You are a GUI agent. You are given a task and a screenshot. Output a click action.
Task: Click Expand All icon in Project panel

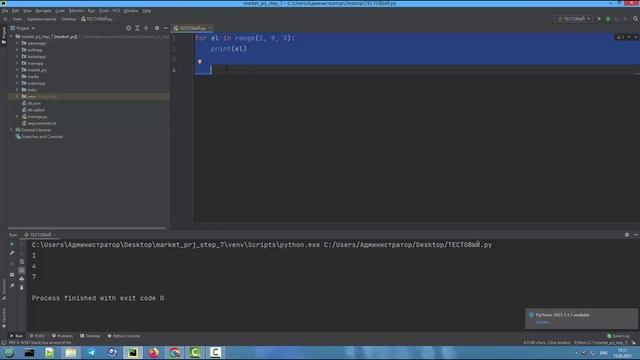point(137,28)
